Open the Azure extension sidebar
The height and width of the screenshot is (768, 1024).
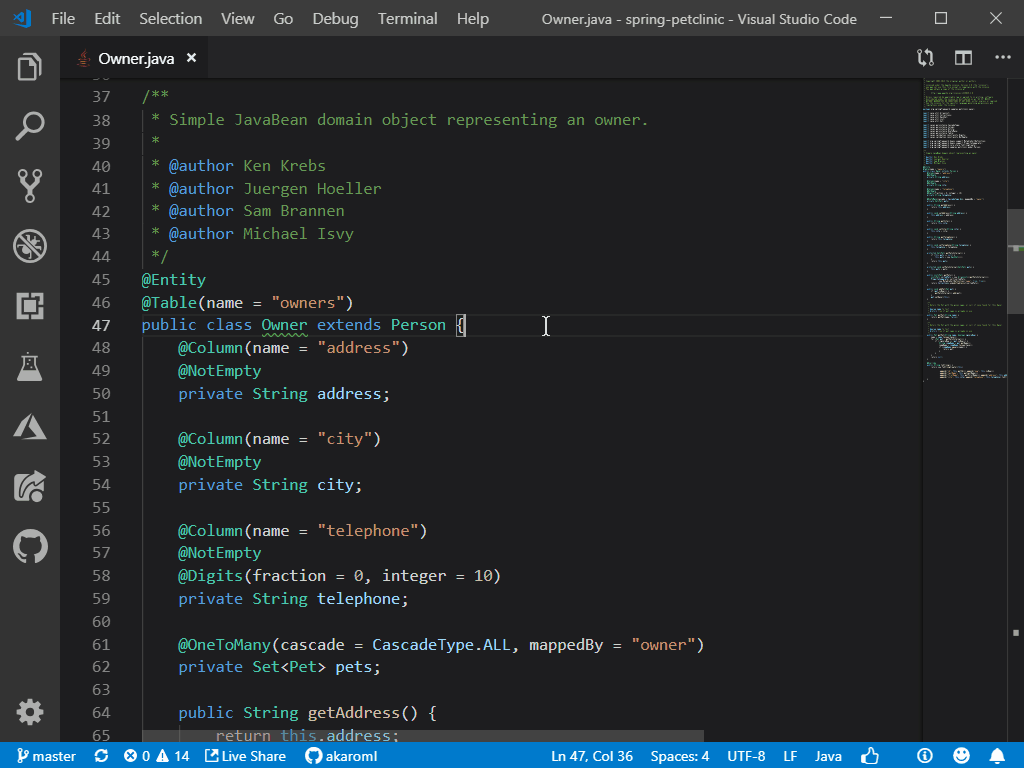click(x=30, y=427)
